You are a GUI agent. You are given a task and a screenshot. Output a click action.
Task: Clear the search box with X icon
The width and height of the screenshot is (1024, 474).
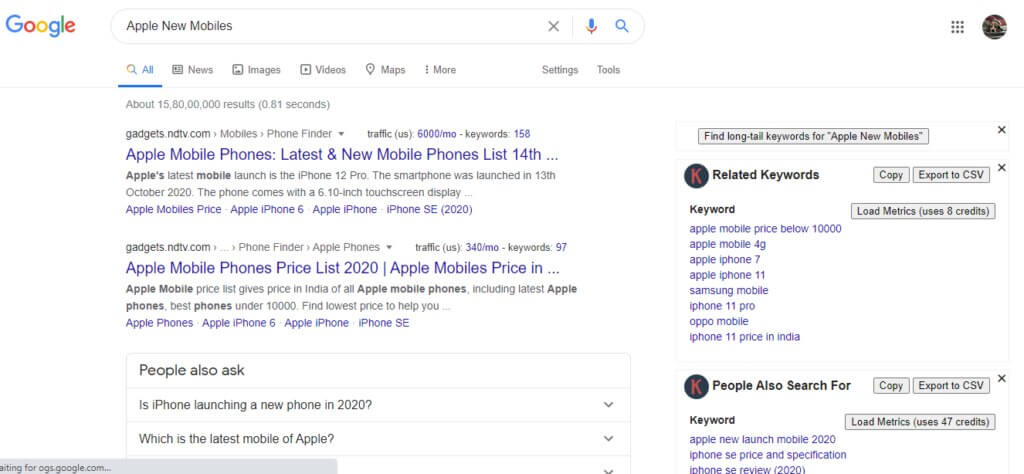tap(553, 26)
